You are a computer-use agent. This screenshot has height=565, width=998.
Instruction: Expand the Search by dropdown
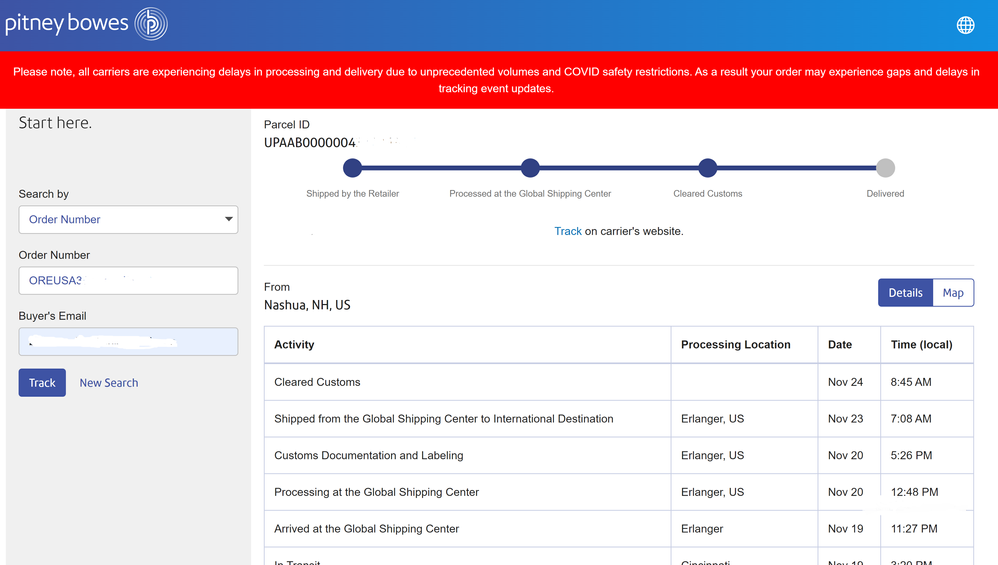coord(128,219)
